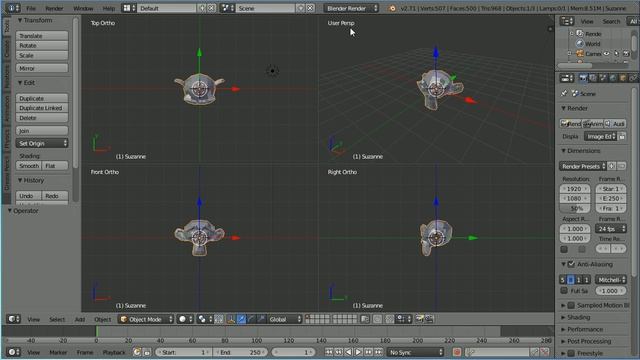Viewport: 640px width, 360px height.
Task: Click the auto keyframe record button
Action: pyautogui.click(x=457, y=352)
